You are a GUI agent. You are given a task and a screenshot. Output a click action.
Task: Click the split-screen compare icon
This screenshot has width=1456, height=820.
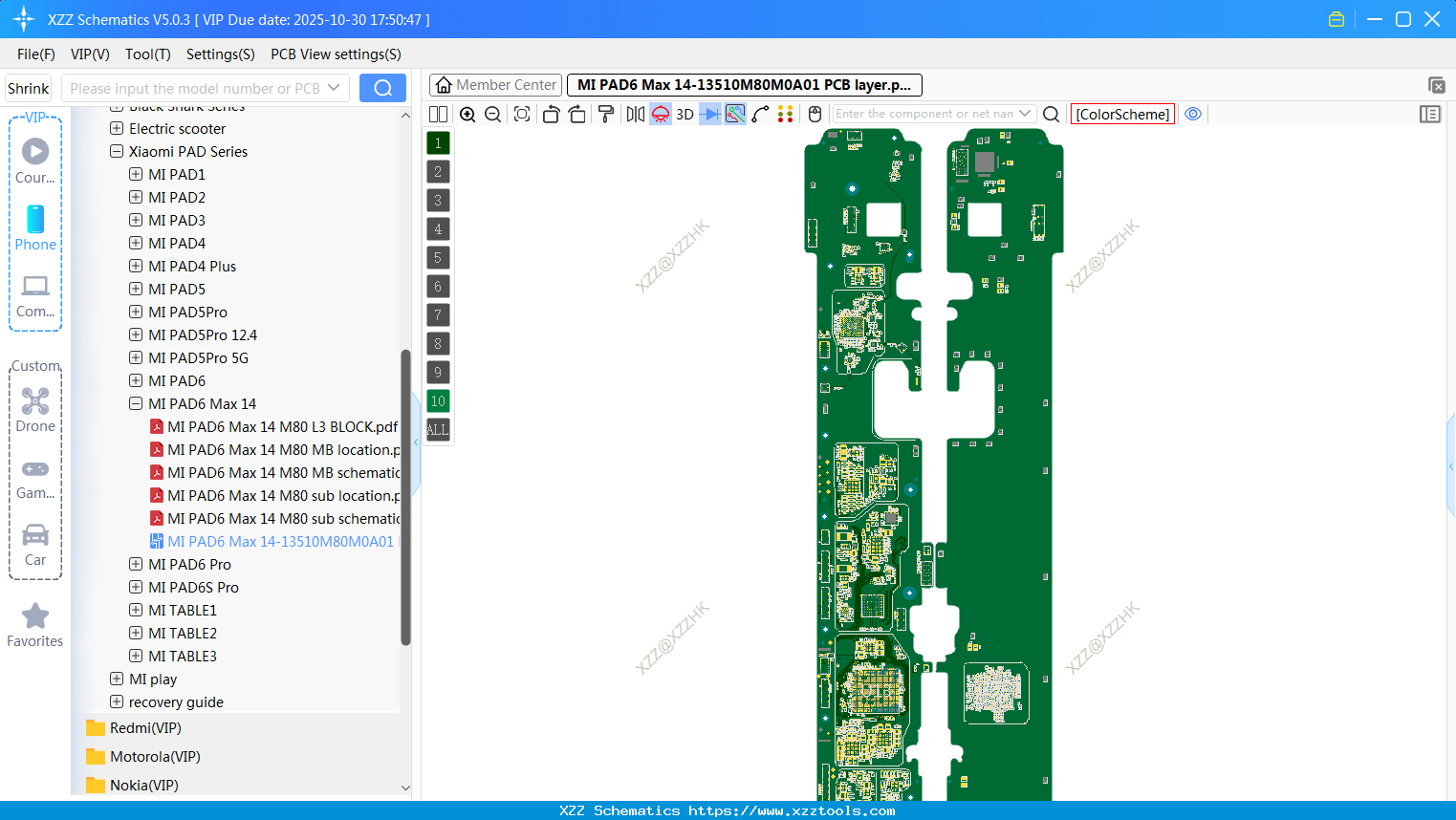tap(438, 114)
